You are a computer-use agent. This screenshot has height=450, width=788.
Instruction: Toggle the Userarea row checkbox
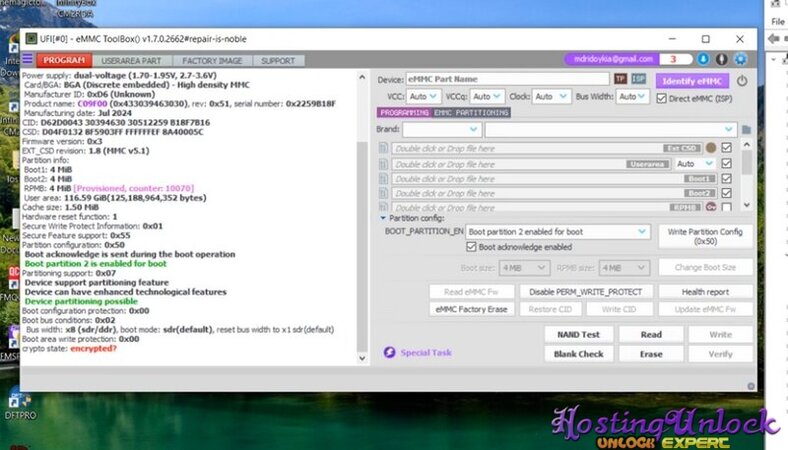pyautogui.click(x=726, y=163)
